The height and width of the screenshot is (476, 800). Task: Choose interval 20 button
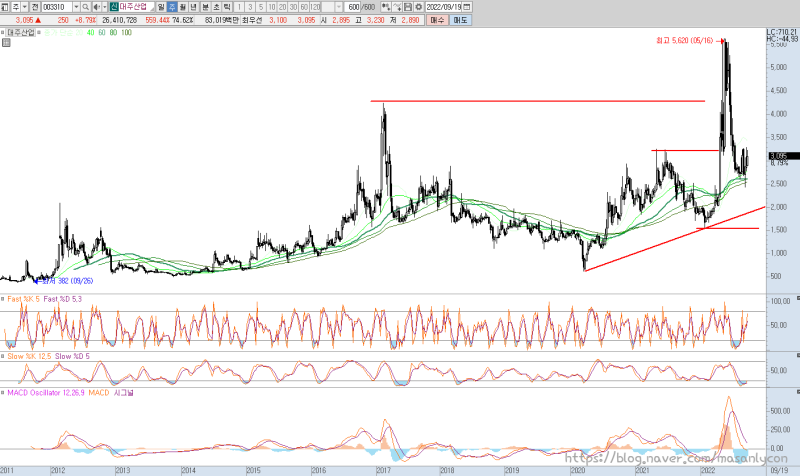click(282, 7)
